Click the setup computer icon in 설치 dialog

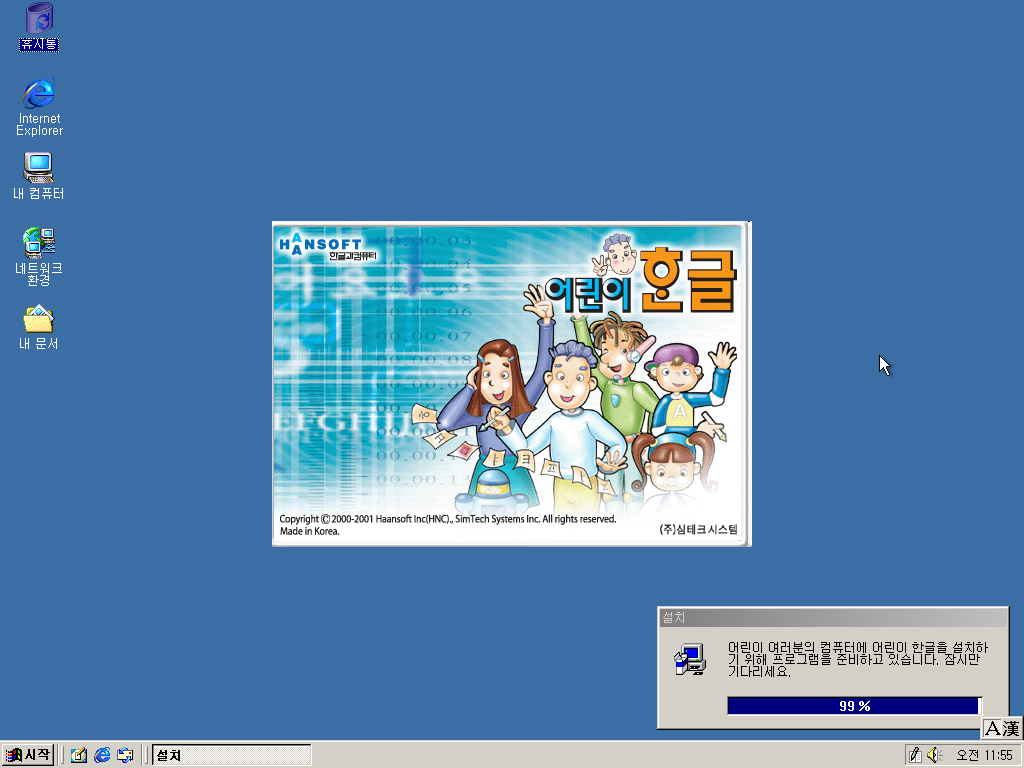pyautogui.click(x=690, y=659)
